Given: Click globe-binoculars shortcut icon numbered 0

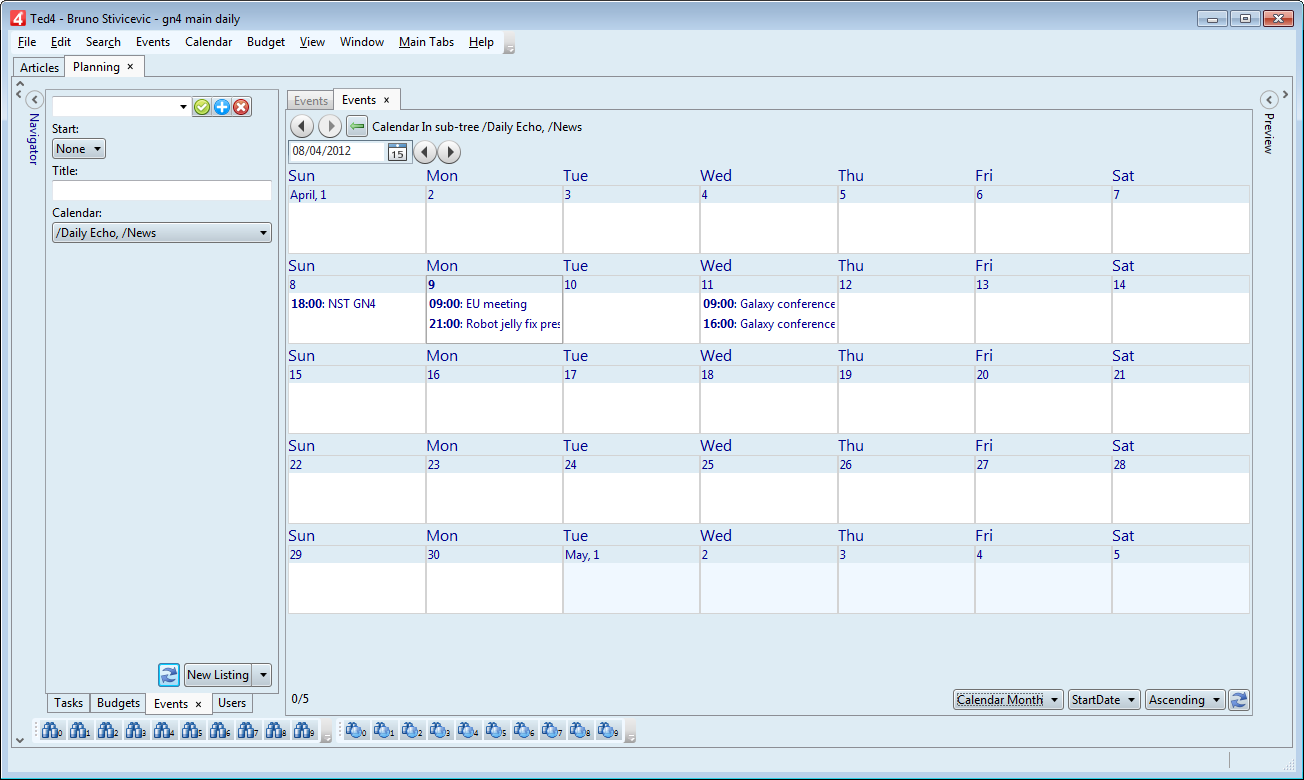Looking at the screenshot, I should click(355, 732).
